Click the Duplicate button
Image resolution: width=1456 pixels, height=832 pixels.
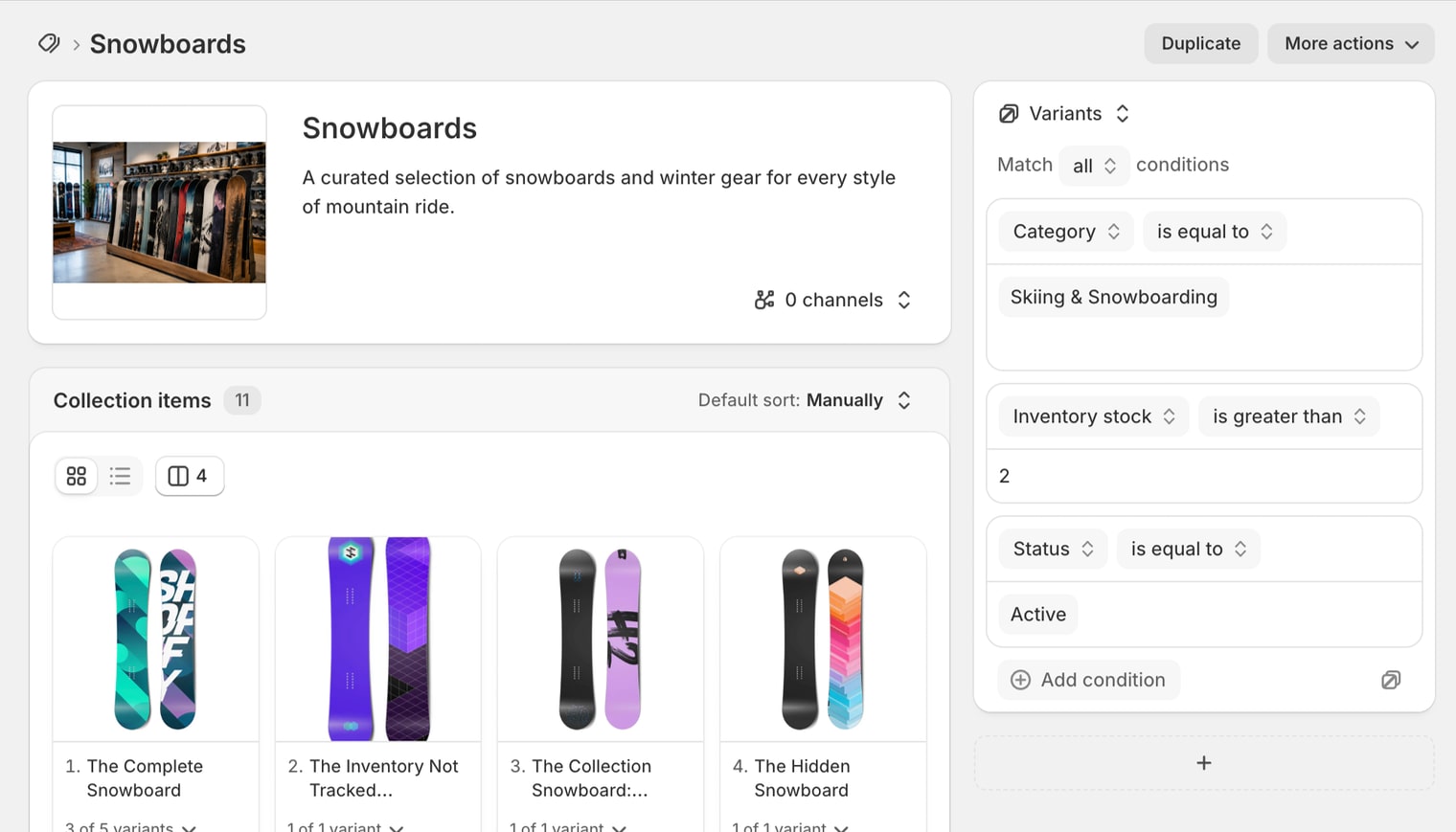click(1200, 44)
